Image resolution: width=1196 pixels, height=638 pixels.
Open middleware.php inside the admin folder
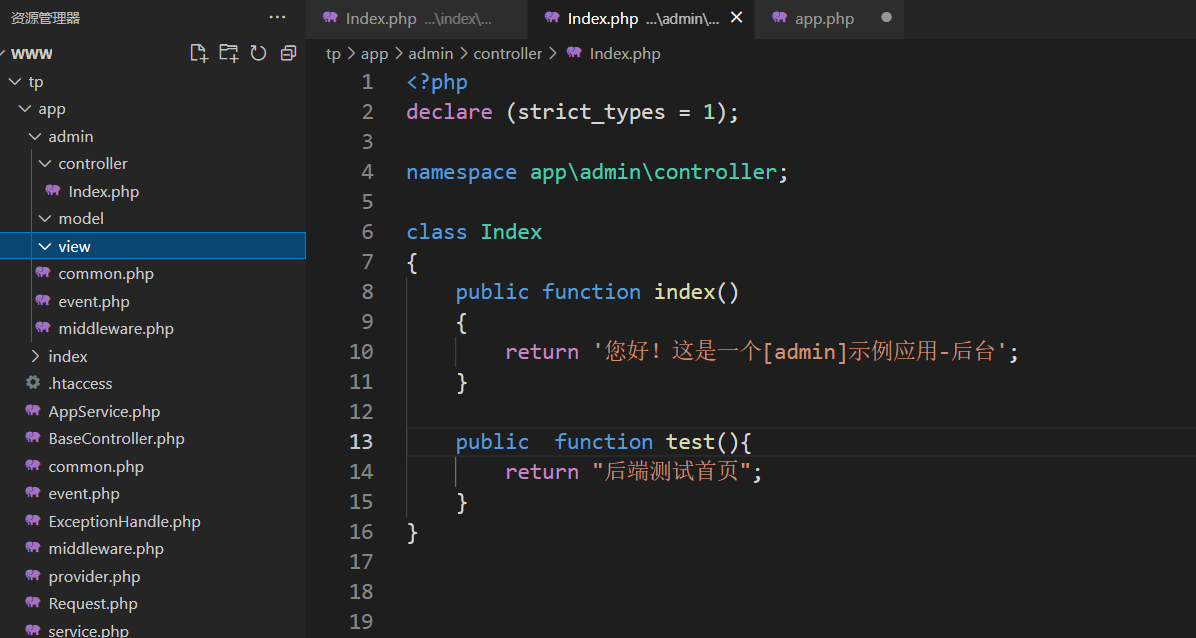pos(116,329)
